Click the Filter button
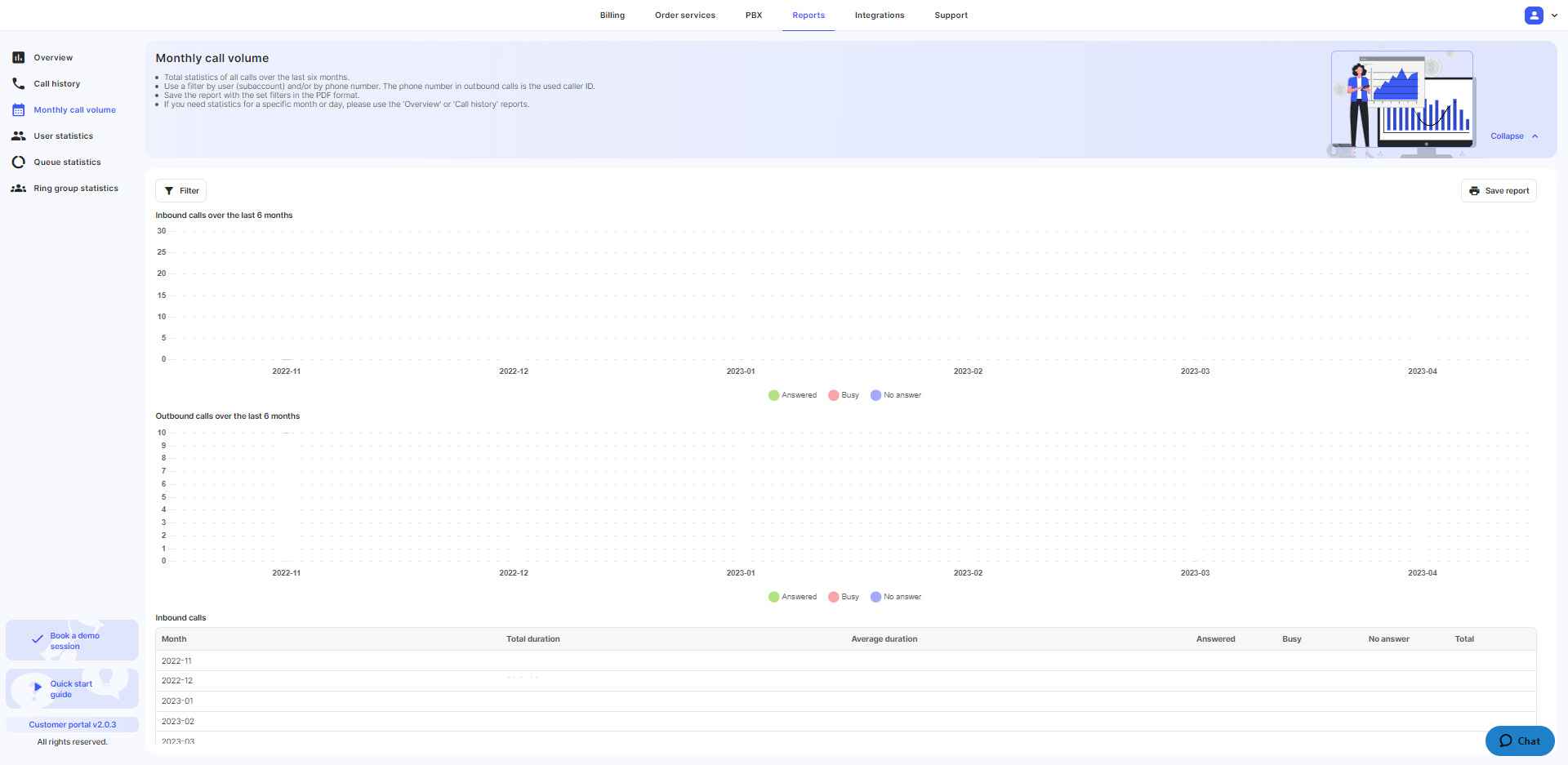The width and height of the screenshot is (1568, 765). point(180,191)
